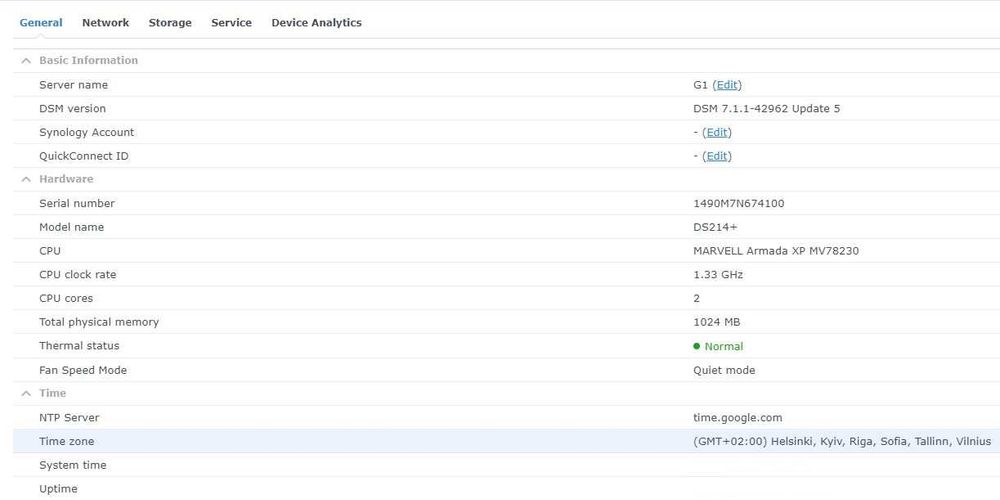The image size is (1000, 500).
Task: Click the Time zone row label
Action: point(66,441)
